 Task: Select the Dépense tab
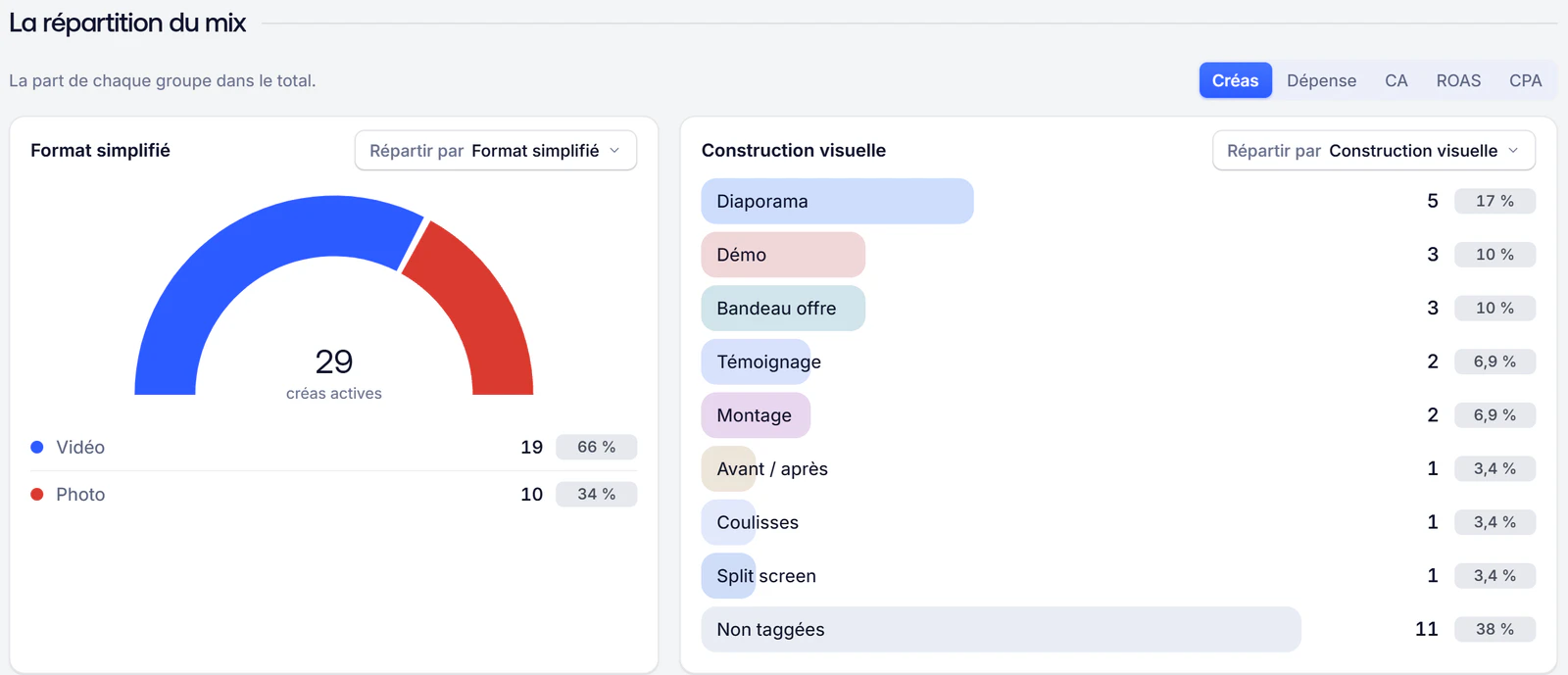1321,80
